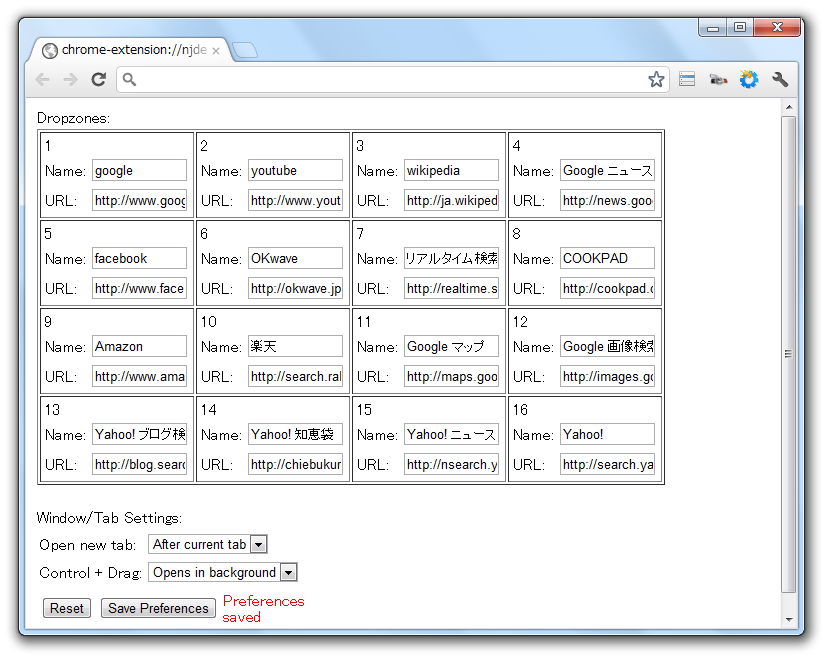Click the 'Window/Tab Settings:' heading

coord(109,518)
